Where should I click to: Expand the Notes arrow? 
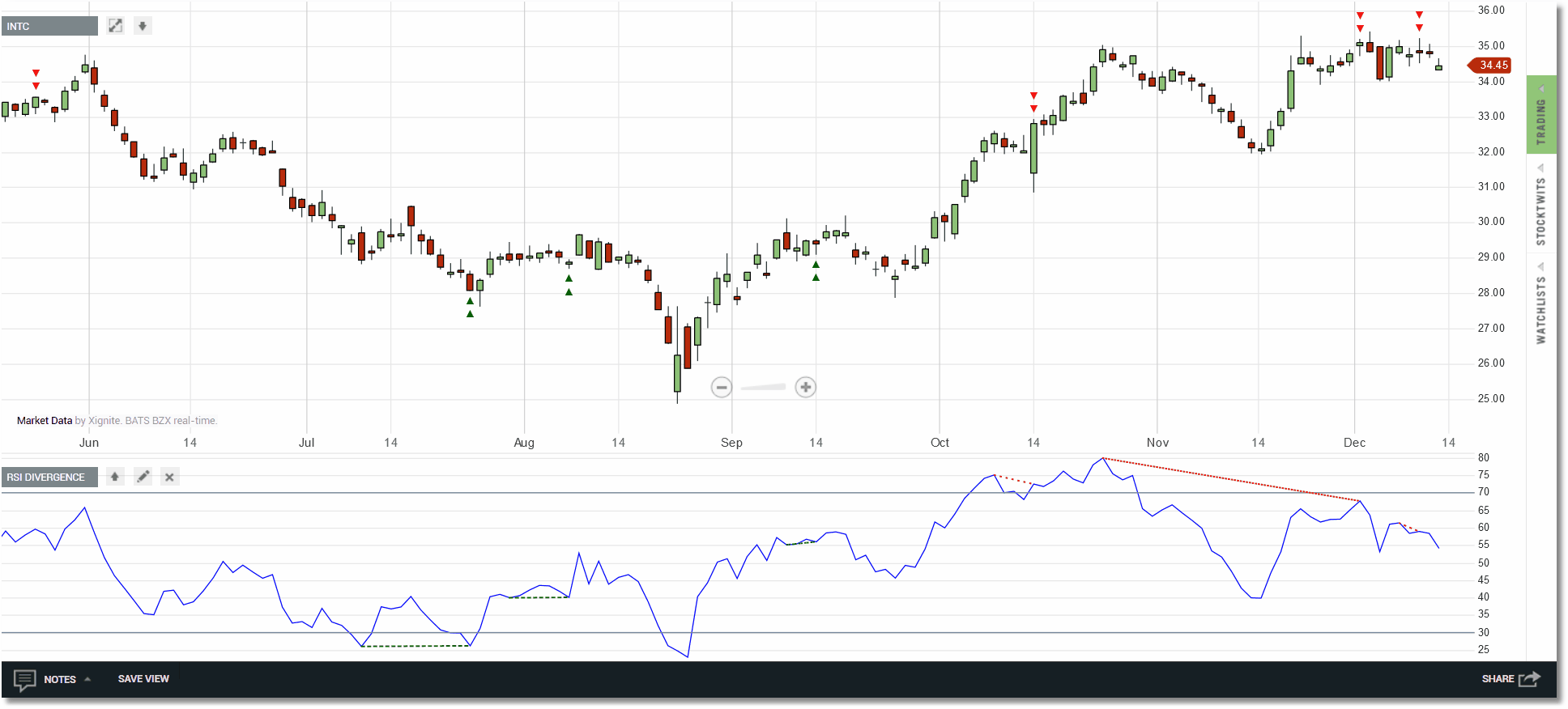[x=87, y=679]
